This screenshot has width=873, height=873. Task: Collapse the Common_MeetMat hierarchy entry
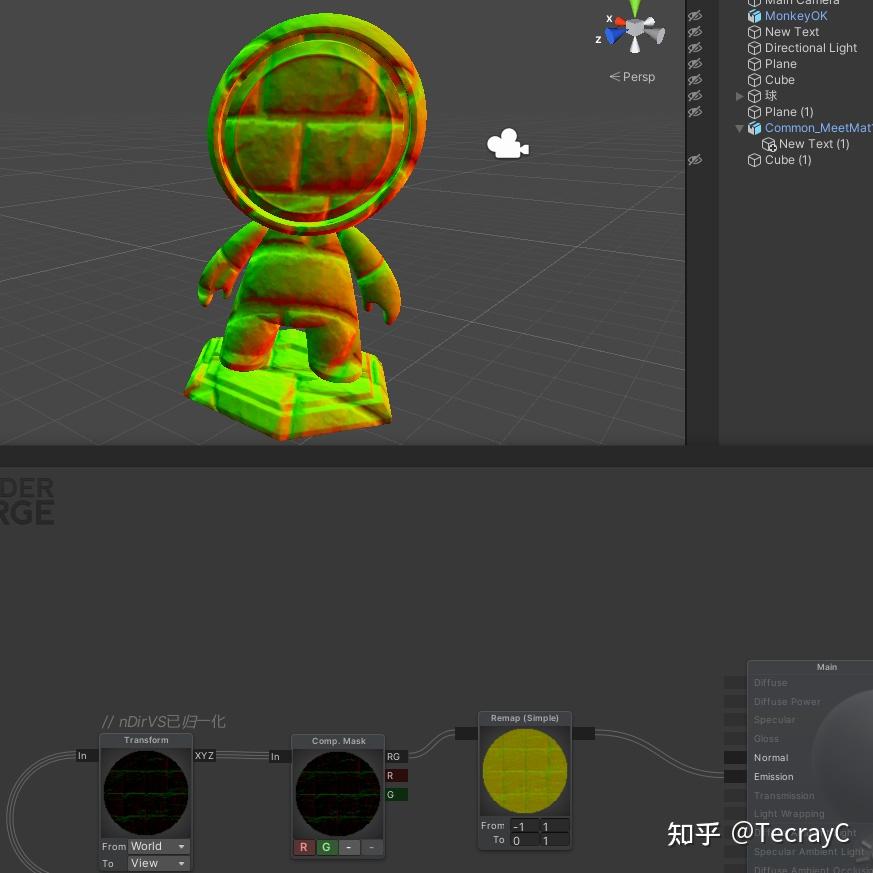[740, 128]
